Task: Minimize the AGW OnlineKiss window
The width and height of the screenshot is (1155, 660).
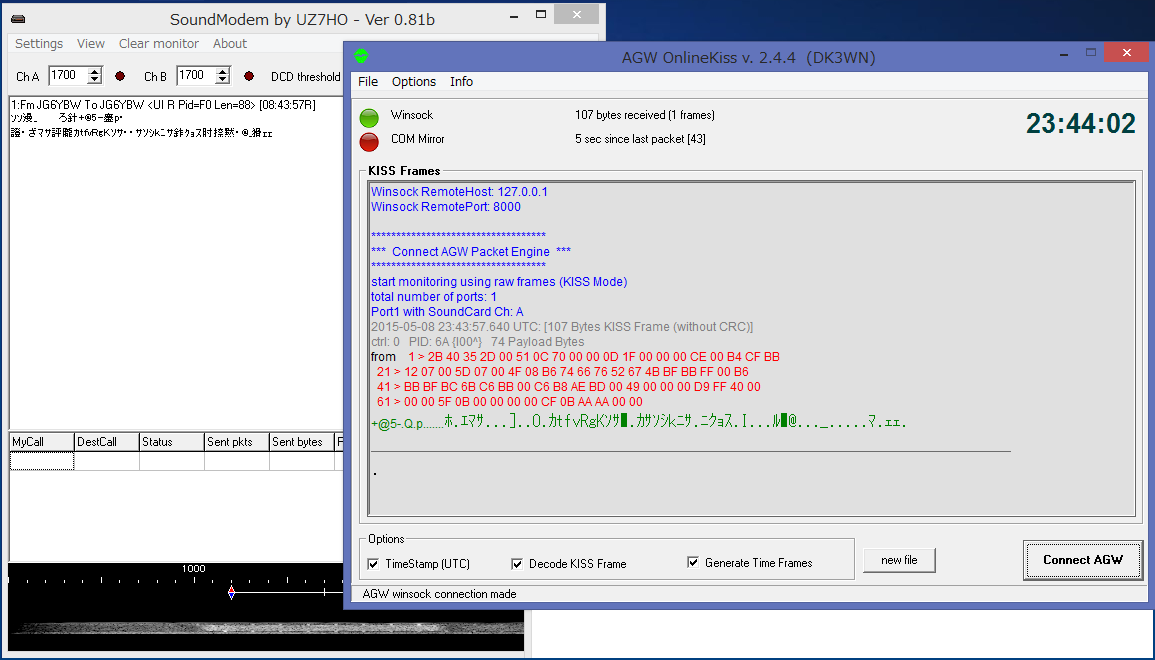Action: [x=1064, y=53]
